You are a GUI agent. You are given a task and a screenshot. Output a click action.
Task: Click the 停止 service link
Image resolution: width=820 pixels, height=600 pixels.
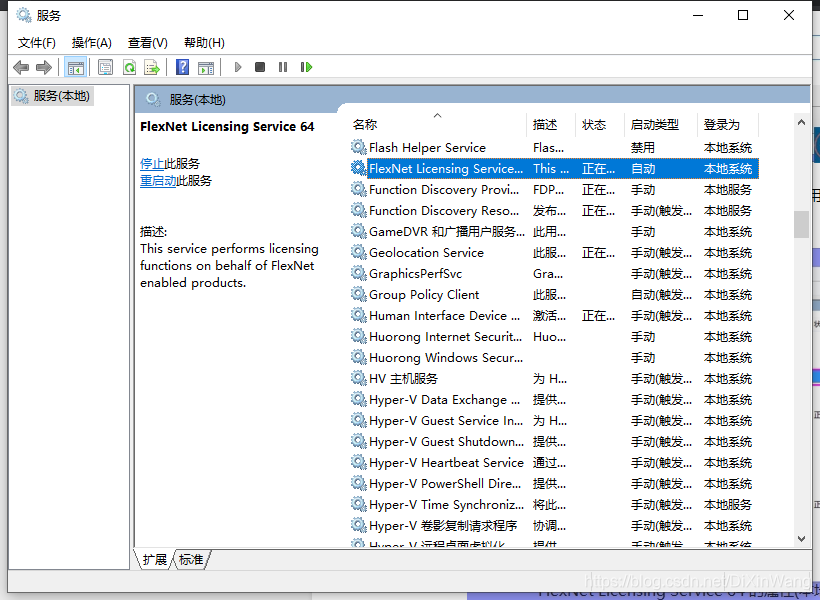[x=152, y=164]
